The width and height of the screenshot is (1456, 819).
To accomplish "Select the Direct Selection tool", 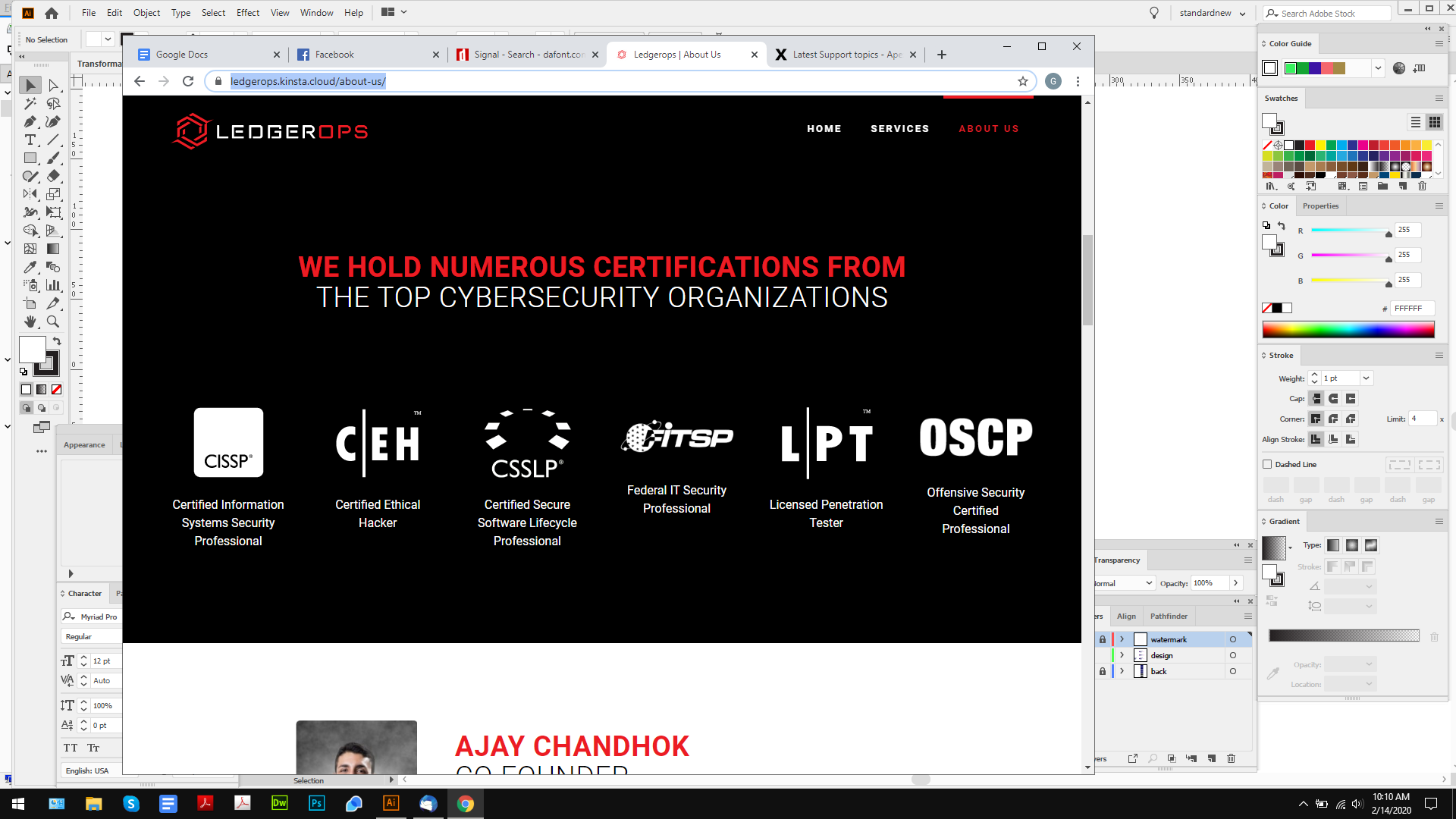I will (53, 86).
